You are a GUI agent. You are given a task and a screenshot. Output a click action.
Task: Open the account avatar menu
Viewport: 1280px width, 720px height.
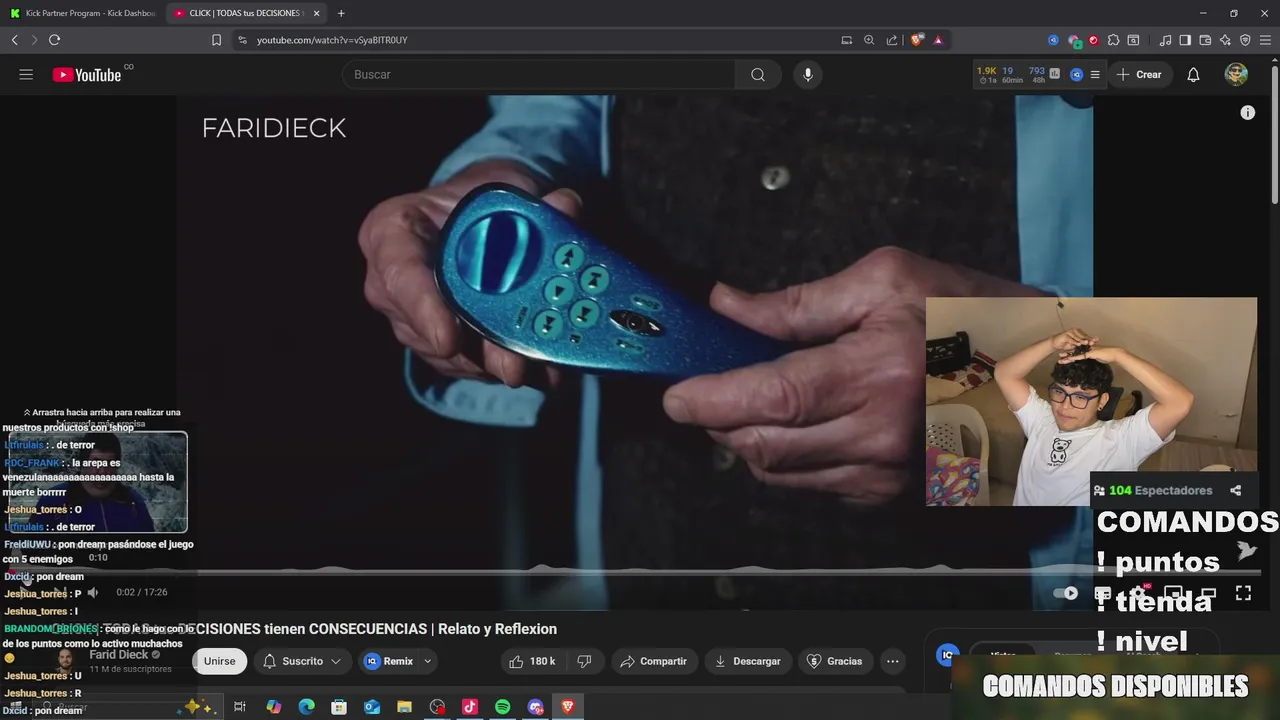[1236, 75]
